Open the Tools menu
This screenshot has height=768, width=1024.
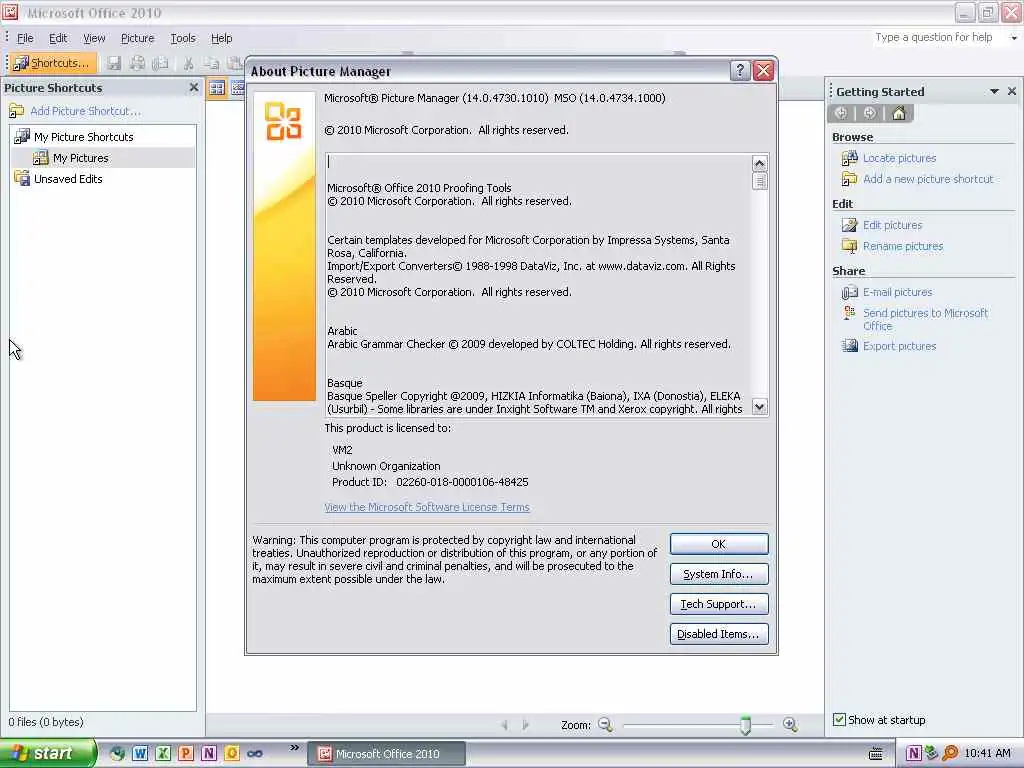(183, 38)
